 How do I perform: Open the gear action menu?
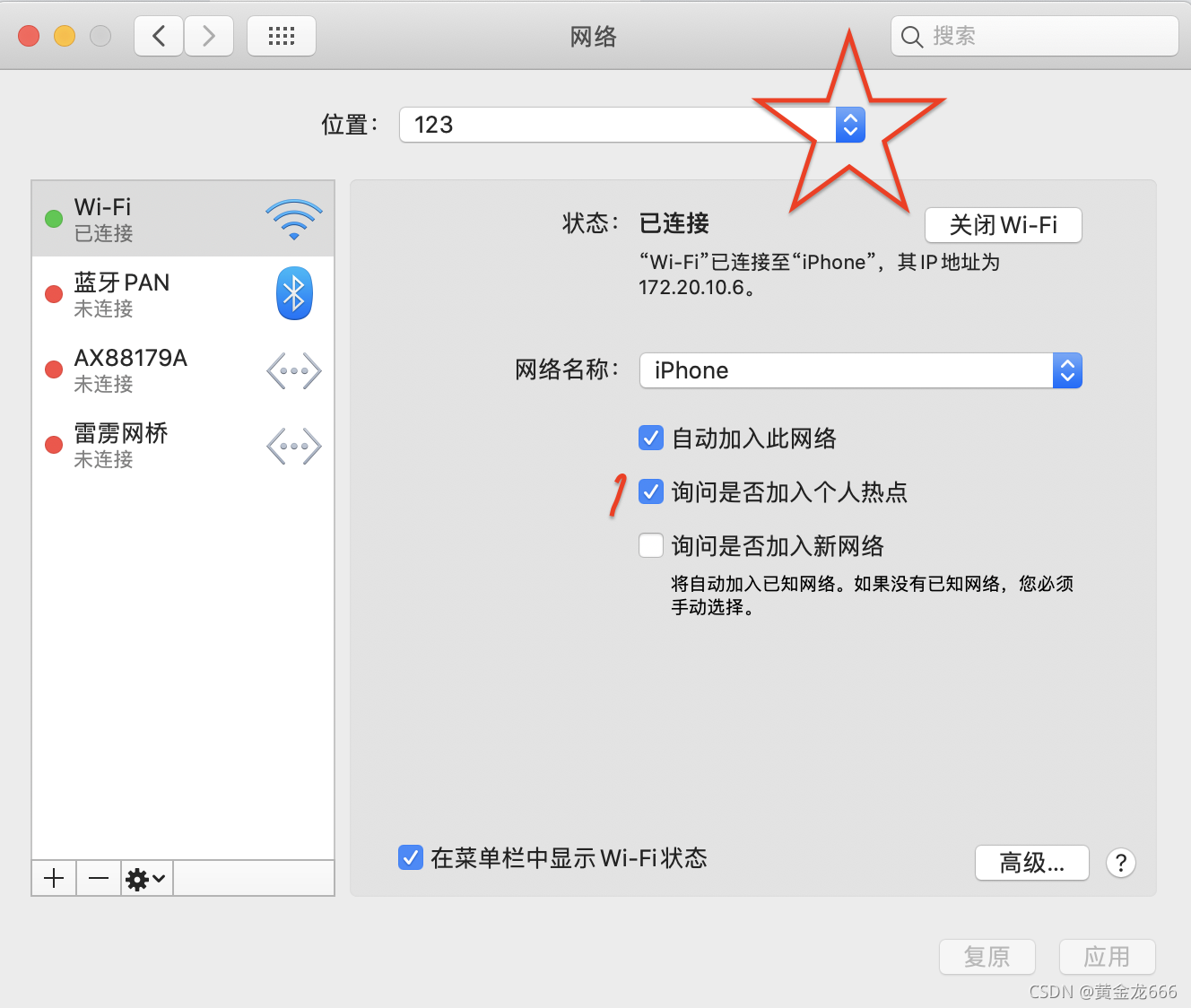147,878
